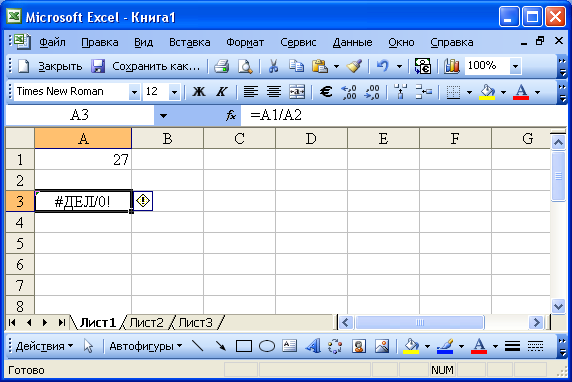Apply red font color on formatting toolbar
Screen dimensions: 572x382
[x=521, y=92]
